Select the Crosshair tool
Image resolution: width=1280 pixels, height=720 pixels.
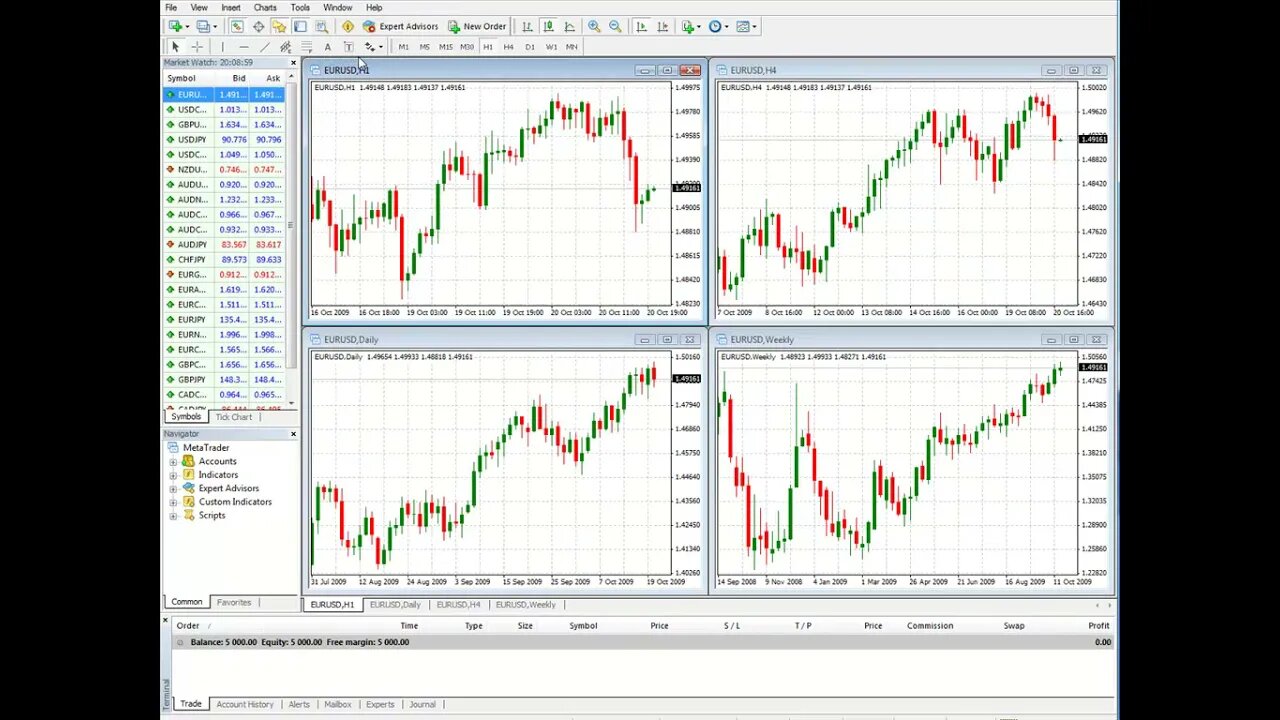click(197, 47)
